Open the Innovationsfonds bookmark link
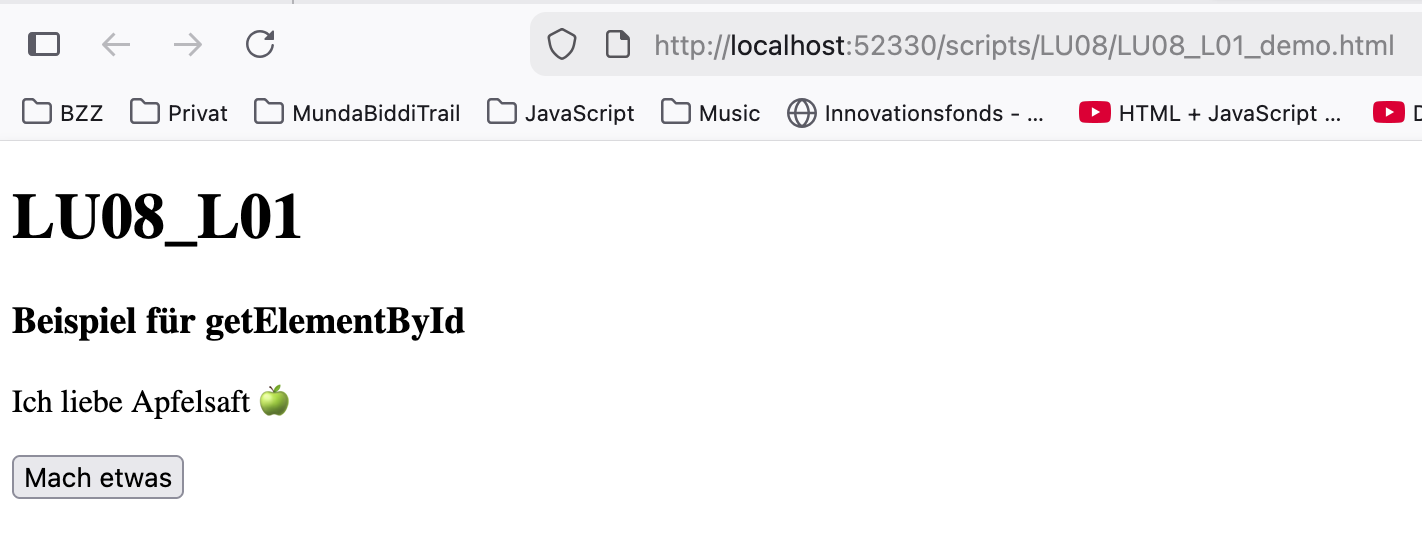Screen dimensions: 1422x560 point(934,113)
